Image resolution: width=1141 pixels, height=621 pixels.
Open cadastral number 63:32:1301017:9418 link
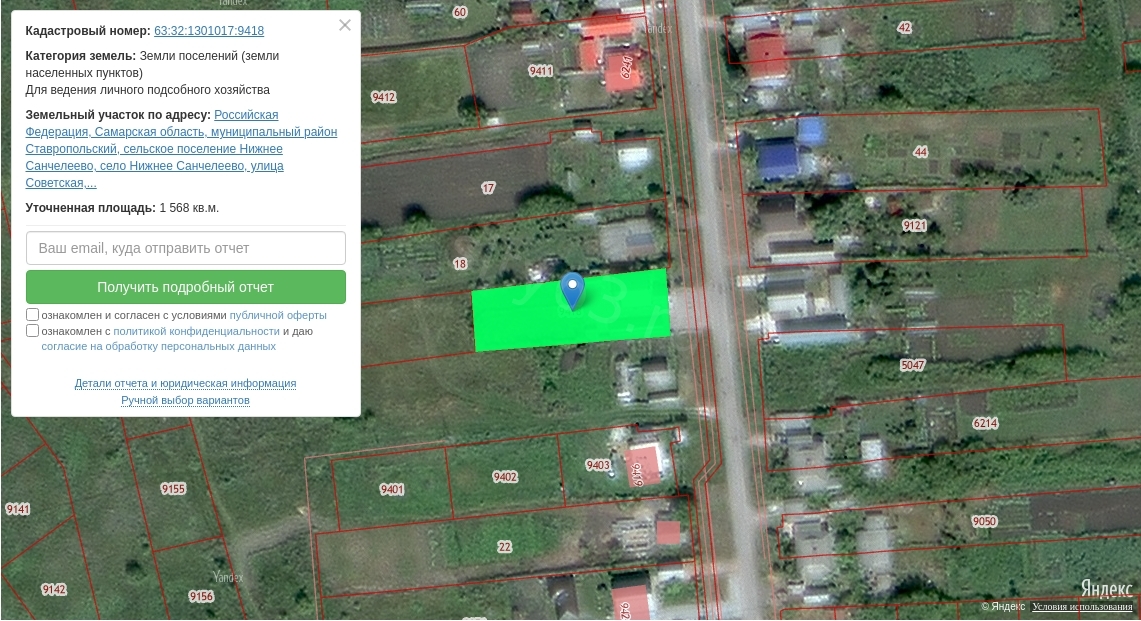[x=209, y=31]
